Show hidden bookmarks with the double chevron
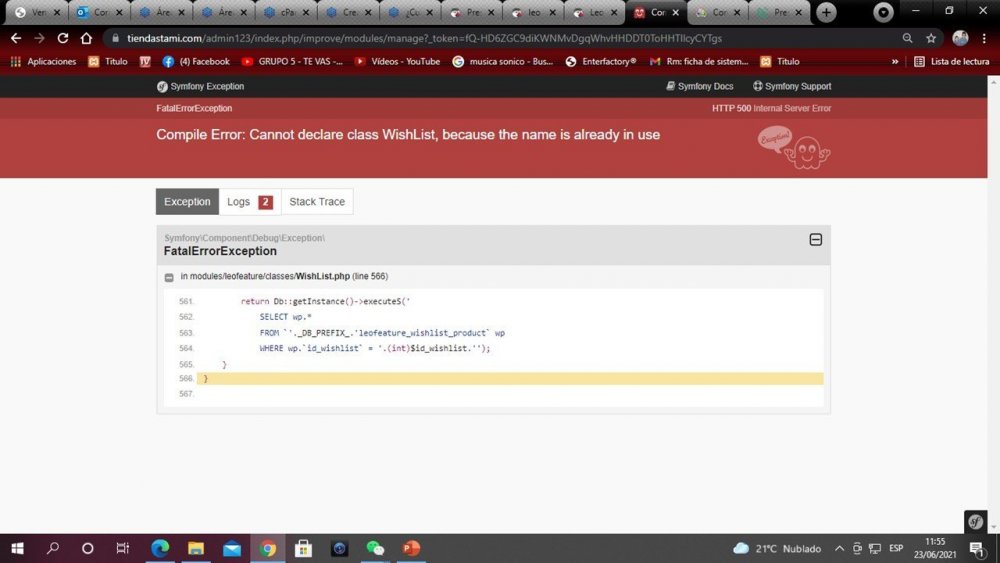 pos(895,61)
